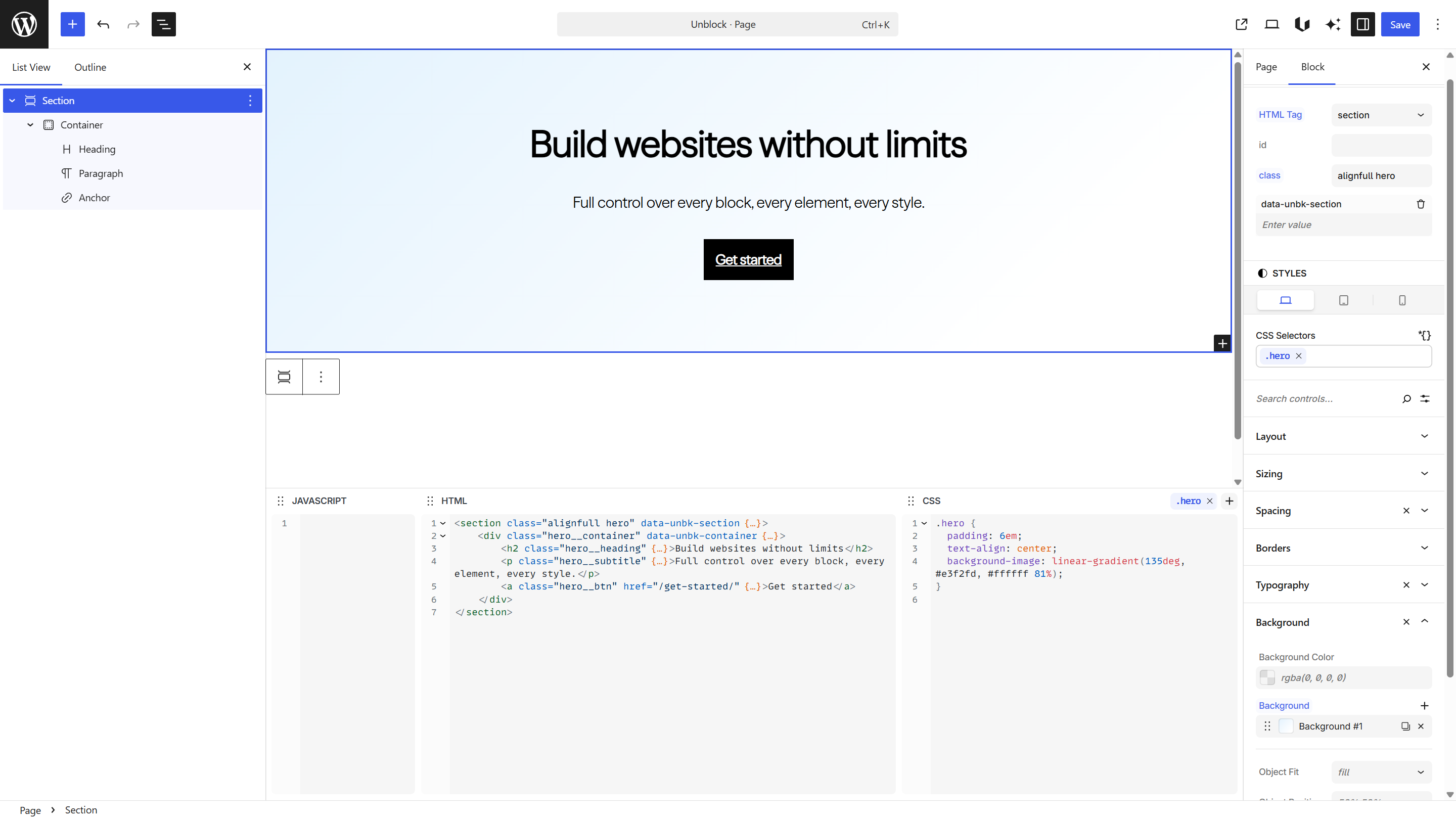The image size is (1456, 819).
Task: Expand the Spacing section
Action: (1424, 511)
